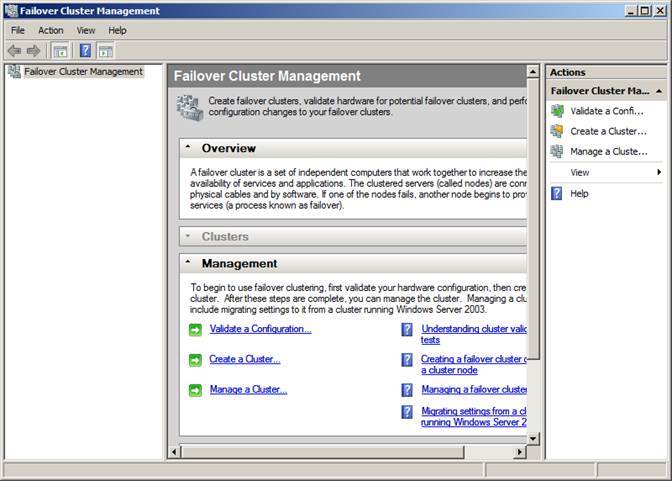Open Understanding cluster validation tests help link

[474, 334]
